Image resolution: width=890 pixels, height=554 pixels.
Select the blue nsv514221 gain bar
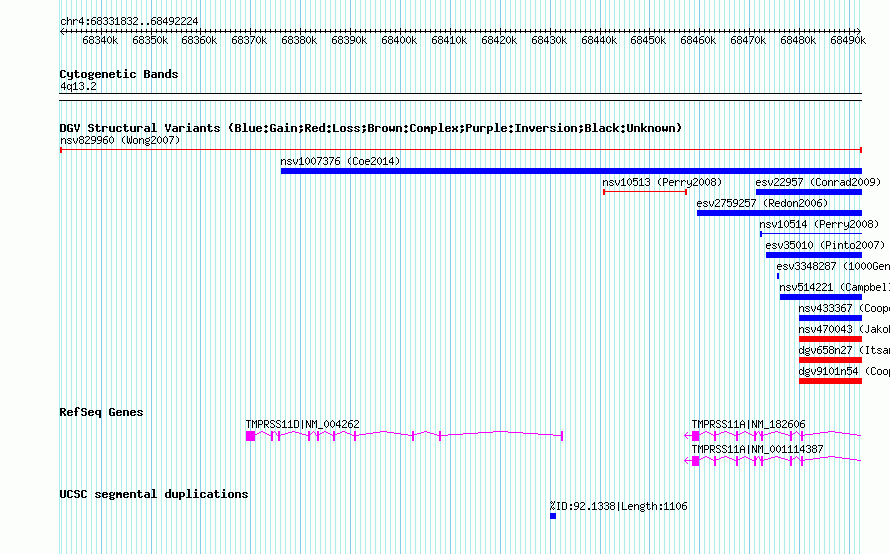click(821, 297)
